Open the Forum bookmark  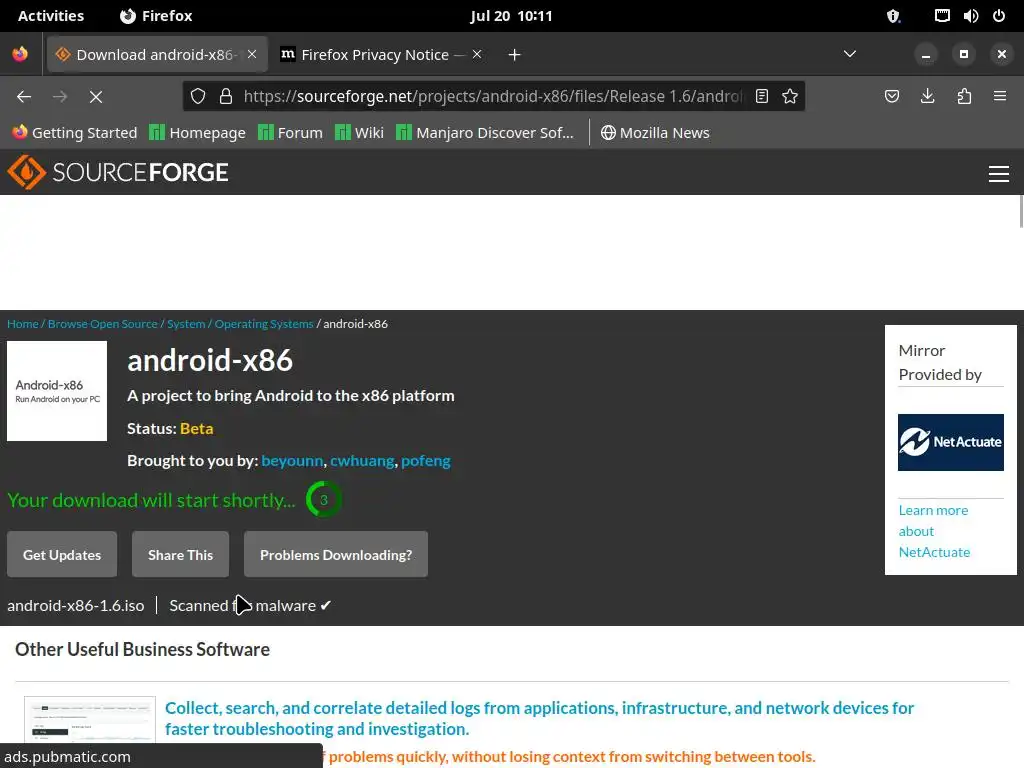tap(291, 133)
